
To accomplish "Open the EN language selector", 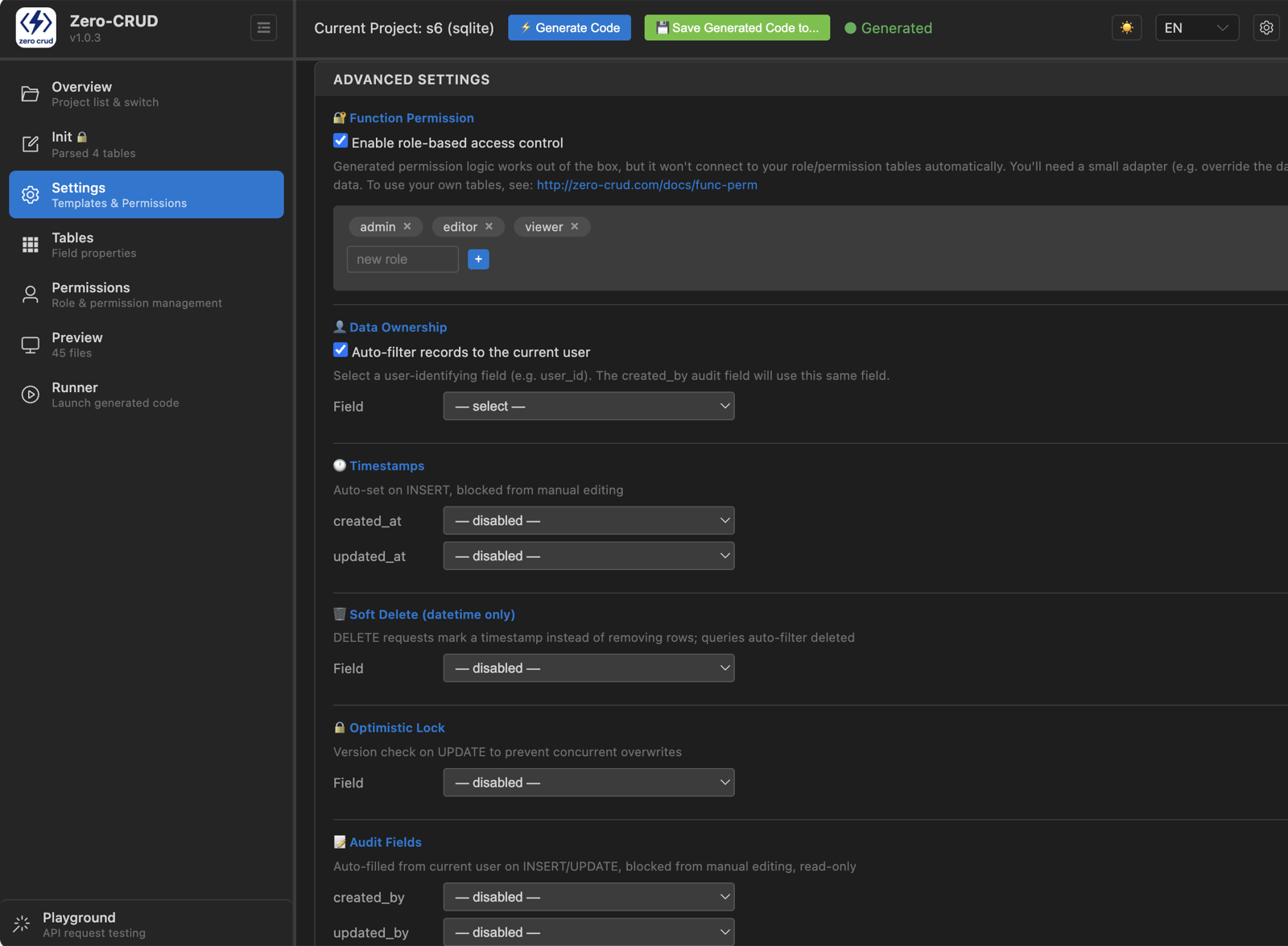I will [1196, 27].
